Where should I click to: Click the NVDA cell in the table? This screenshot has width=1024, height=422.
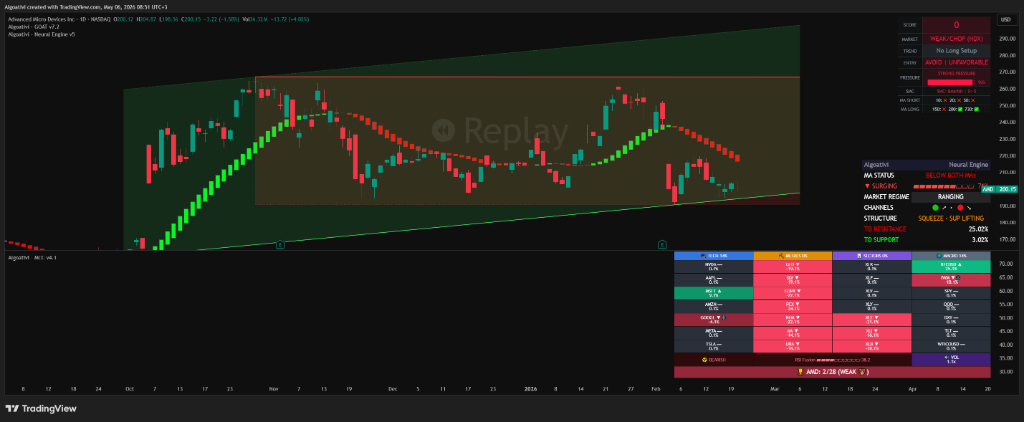pyautogui.click(x=713, y=267)
